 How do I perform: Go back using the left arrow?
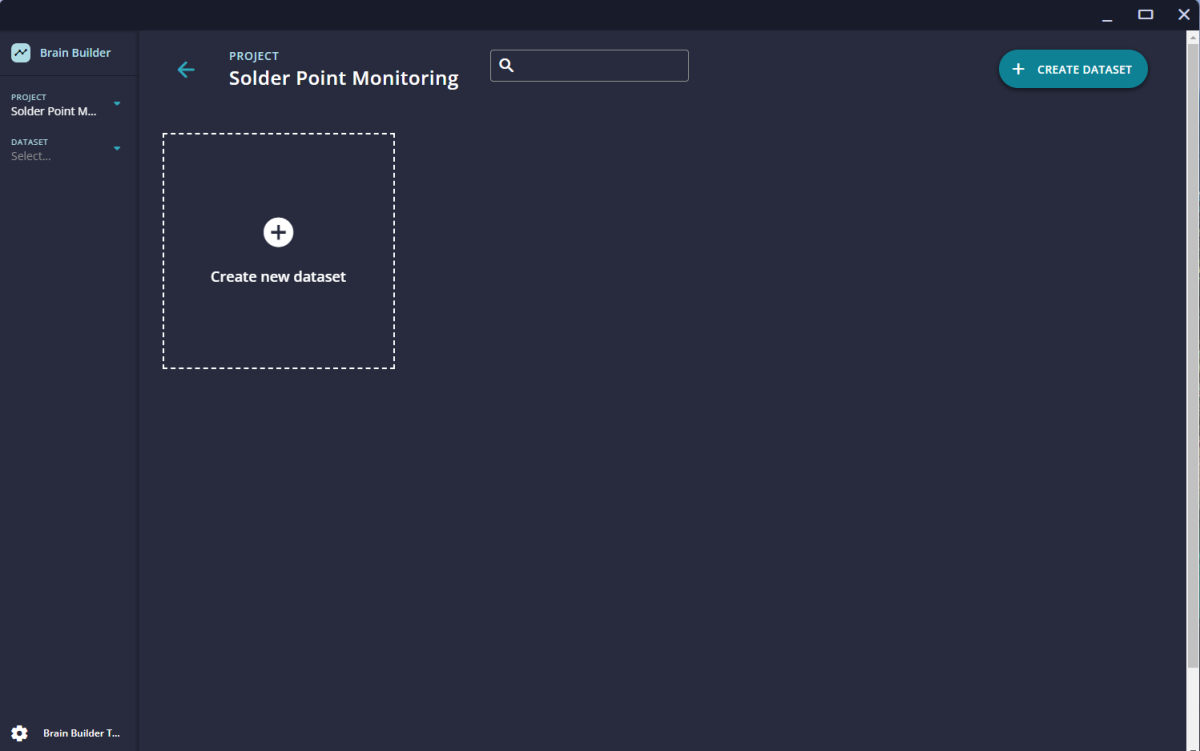186,69
